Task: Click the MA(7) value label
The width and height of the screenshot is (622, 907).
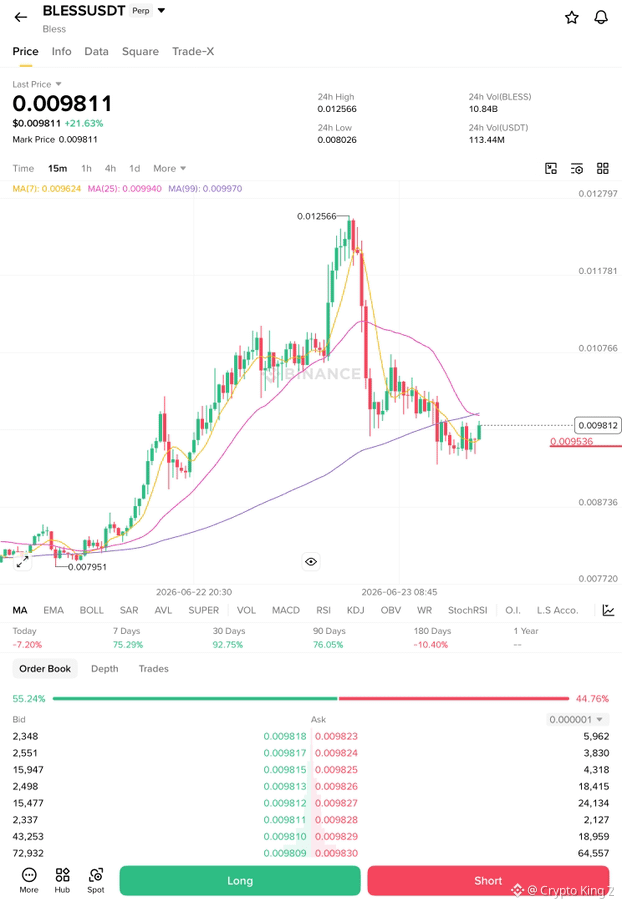Action: 47,189
